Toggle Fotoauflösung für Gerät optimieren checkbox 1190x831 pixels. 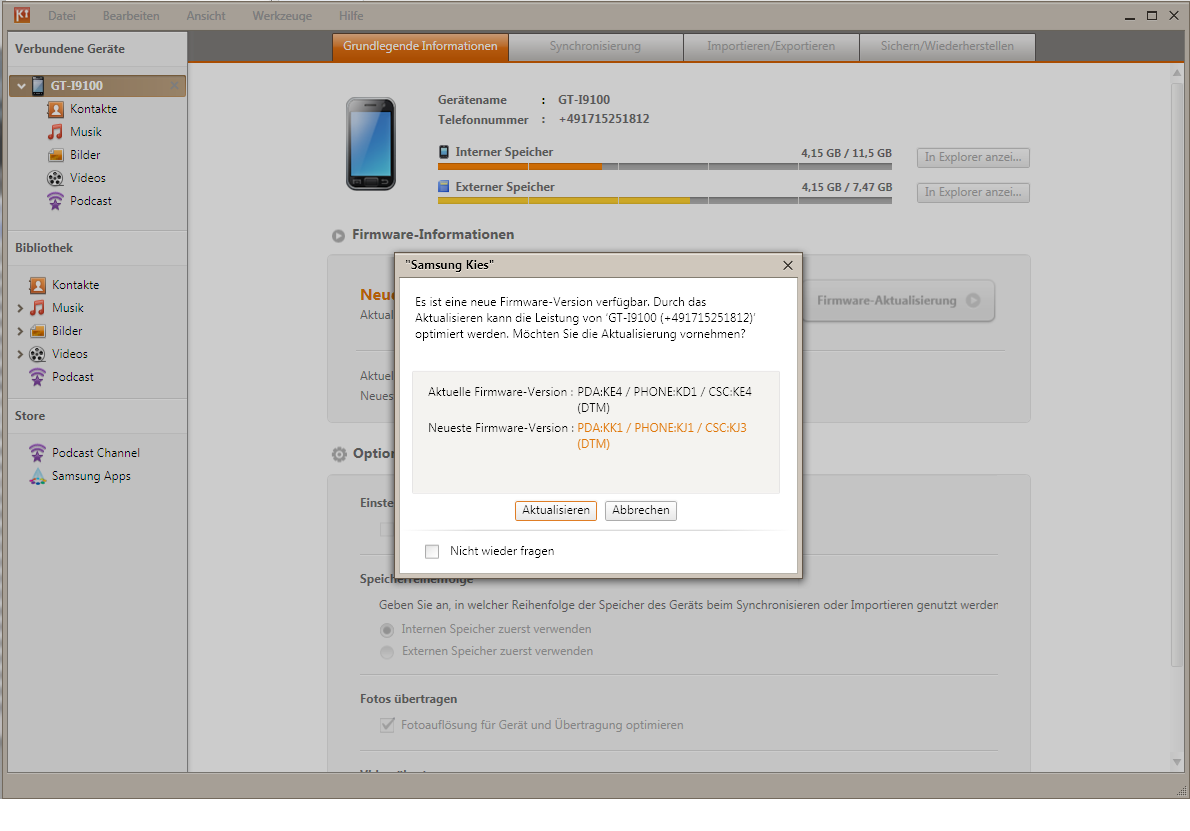coord(387,725)
